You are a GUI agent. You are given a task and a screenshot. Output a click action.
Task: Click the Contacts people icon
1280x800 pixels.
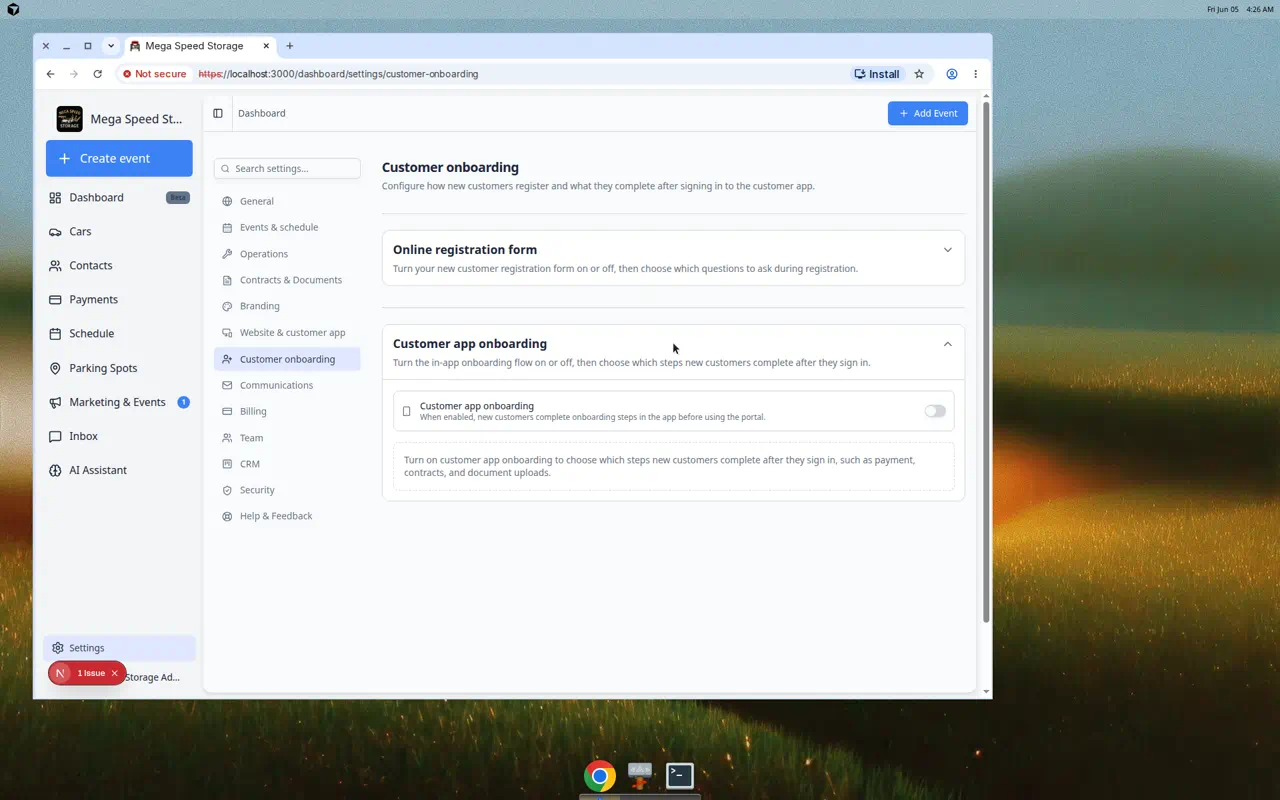pos(55,266)
